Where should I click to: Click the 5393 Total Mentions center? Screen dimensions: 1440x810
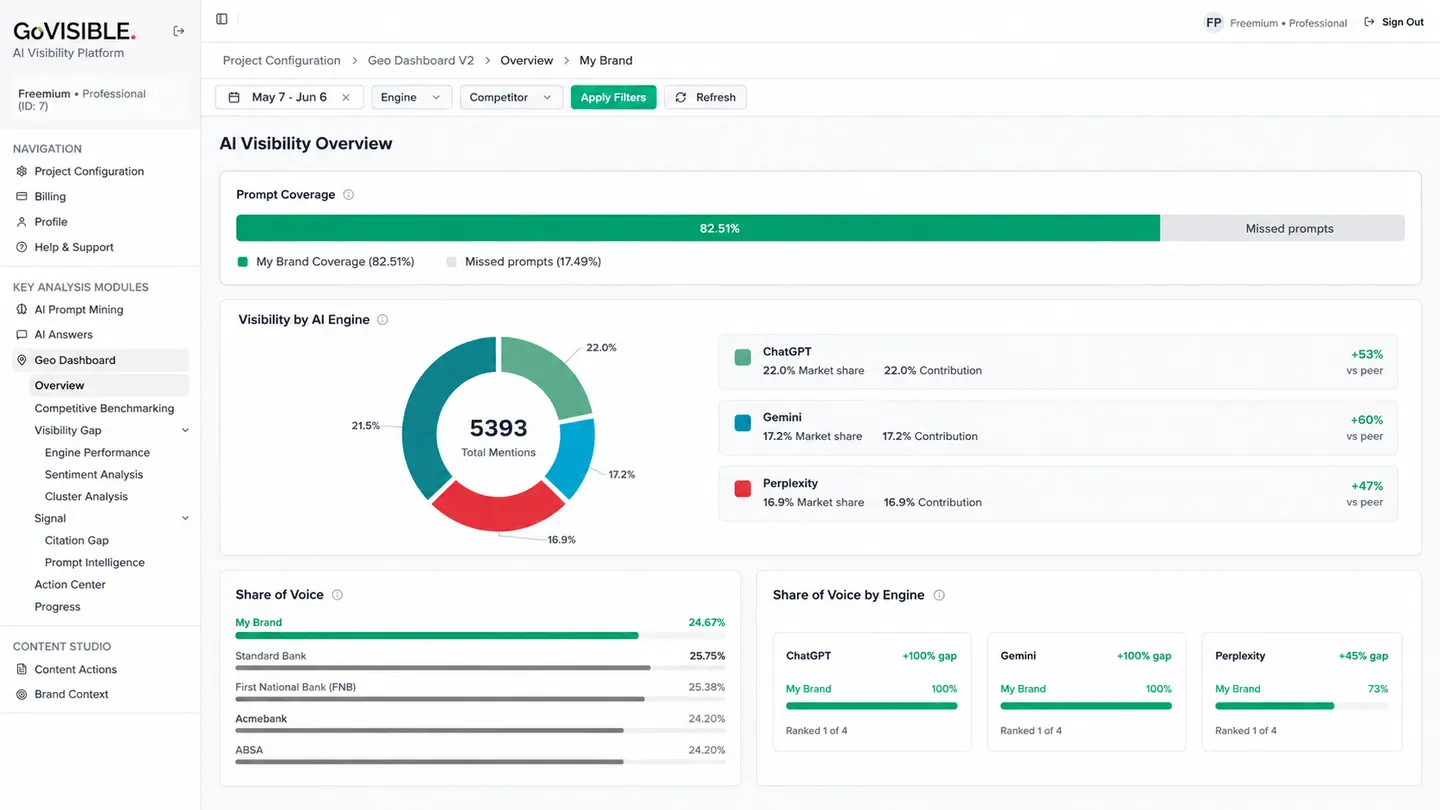pyautogui.click(x=498, y=436)
